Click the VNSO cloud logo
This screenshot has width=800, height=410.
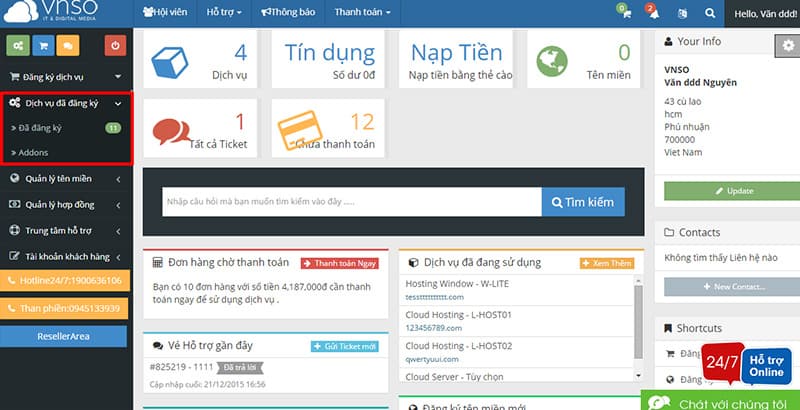pos(49,12)
